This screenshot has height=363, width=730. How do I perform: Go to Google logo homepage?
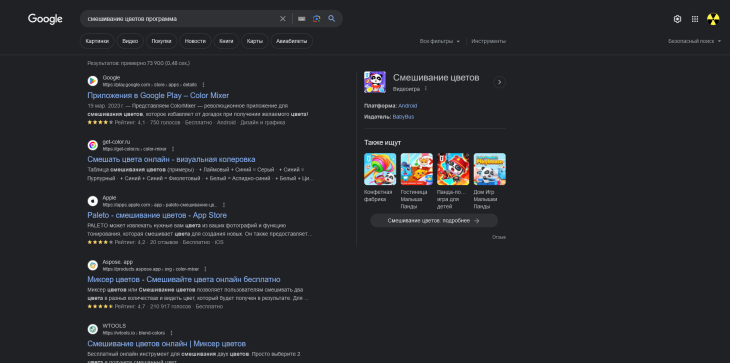[45, 19]
